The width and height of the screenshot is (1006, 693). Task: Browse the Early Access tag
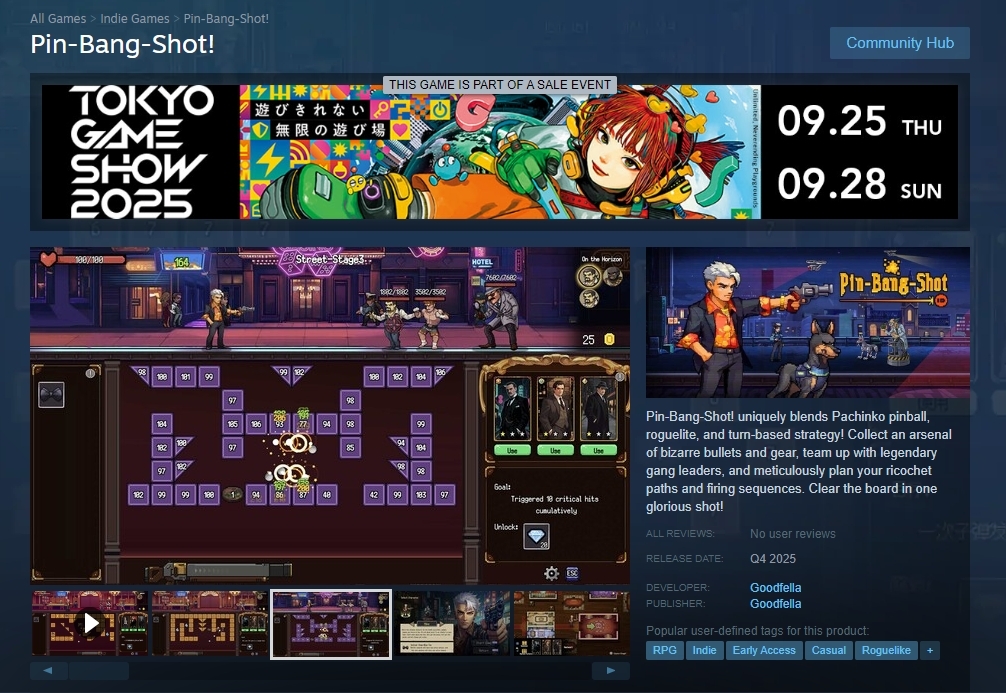764,650
